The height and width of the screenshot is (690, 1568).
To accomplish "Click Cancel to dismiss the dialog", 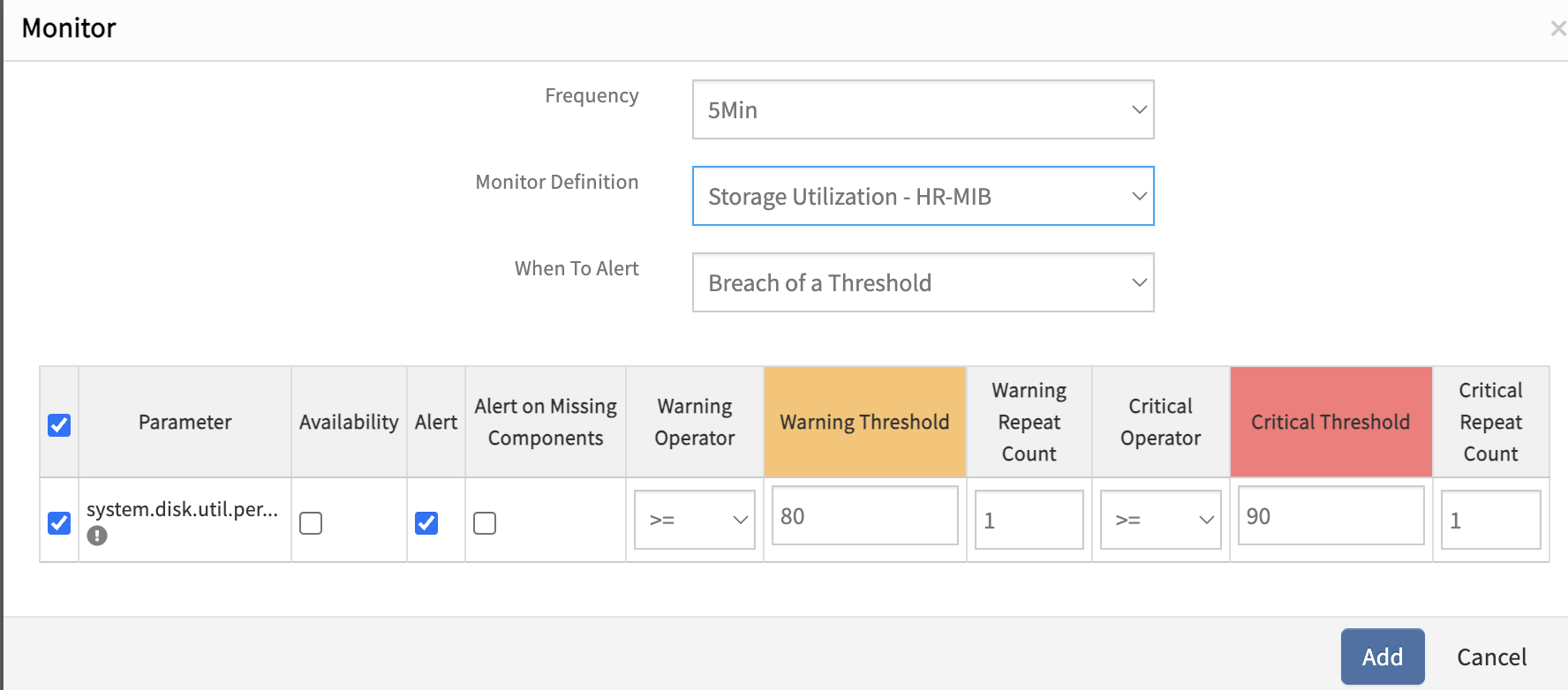I will (1491, 657).
